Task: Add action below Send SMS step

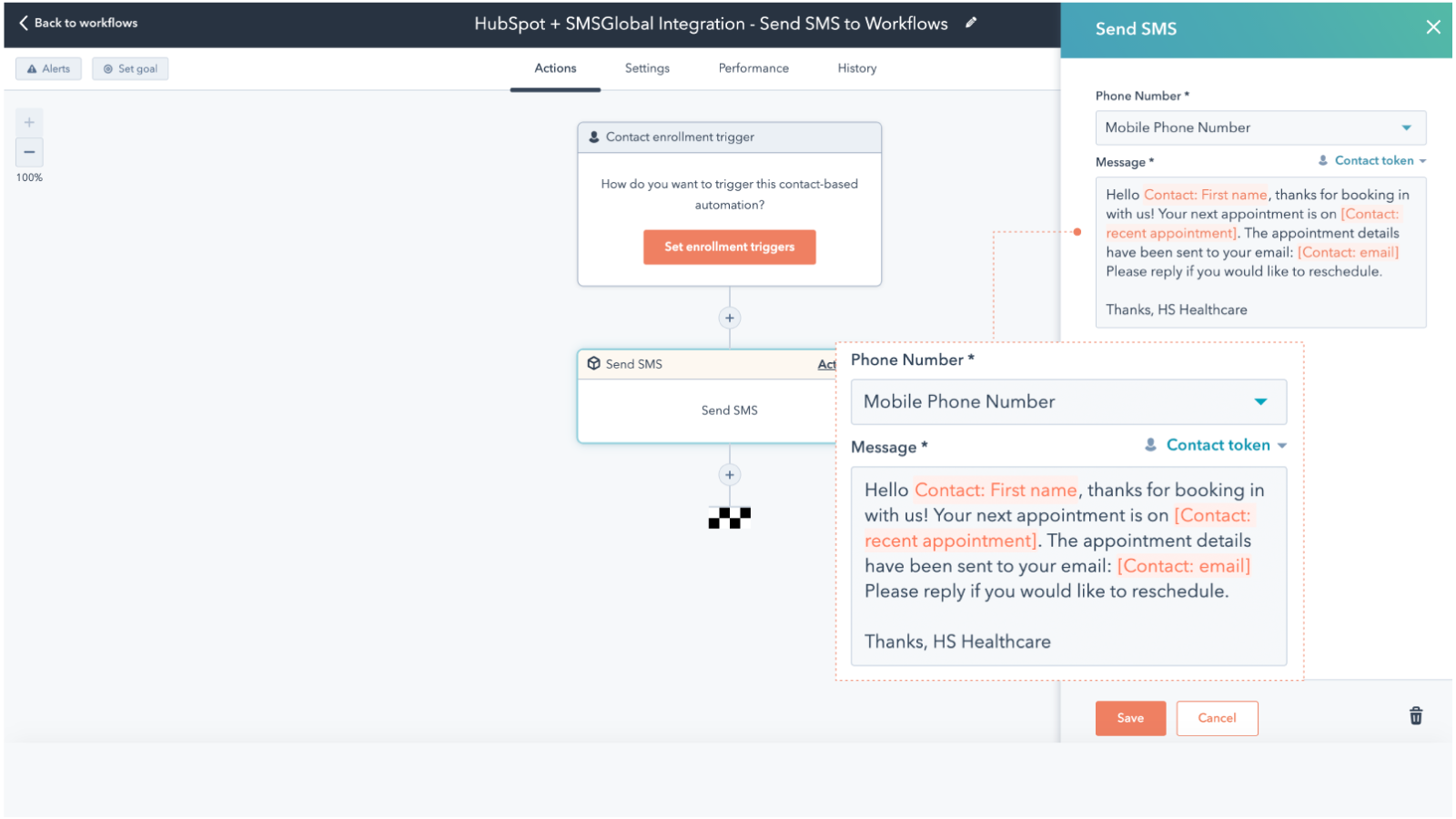Action: tap(729, 474)
